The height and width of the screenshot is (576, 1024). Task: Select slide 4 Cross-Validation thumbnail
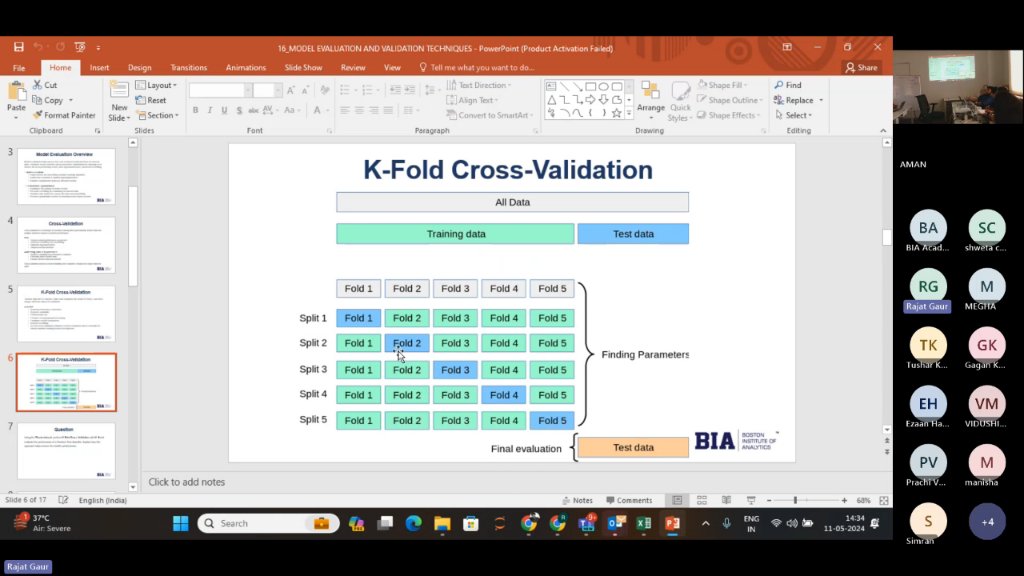[x=66, y=246]
